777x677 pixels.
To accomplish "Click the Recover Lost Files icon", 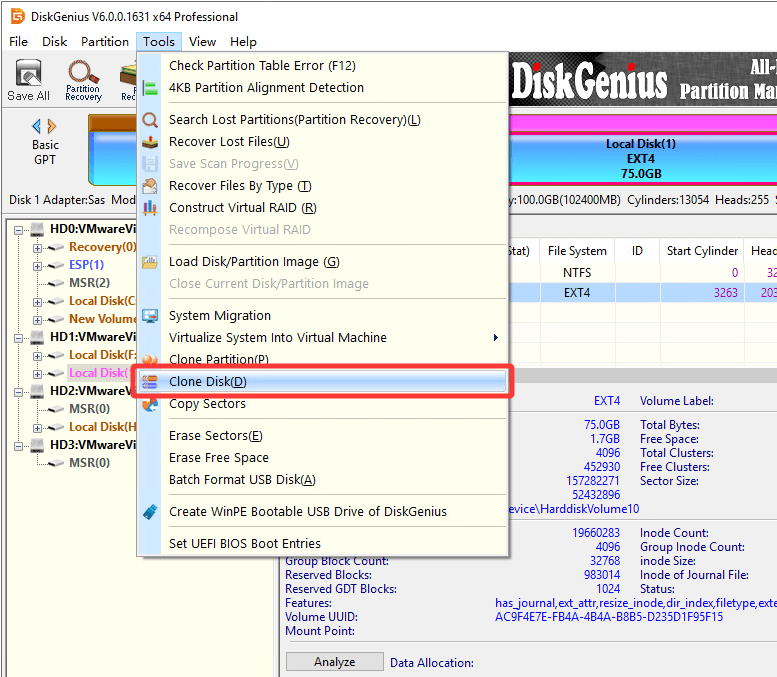I will (150, 142).
